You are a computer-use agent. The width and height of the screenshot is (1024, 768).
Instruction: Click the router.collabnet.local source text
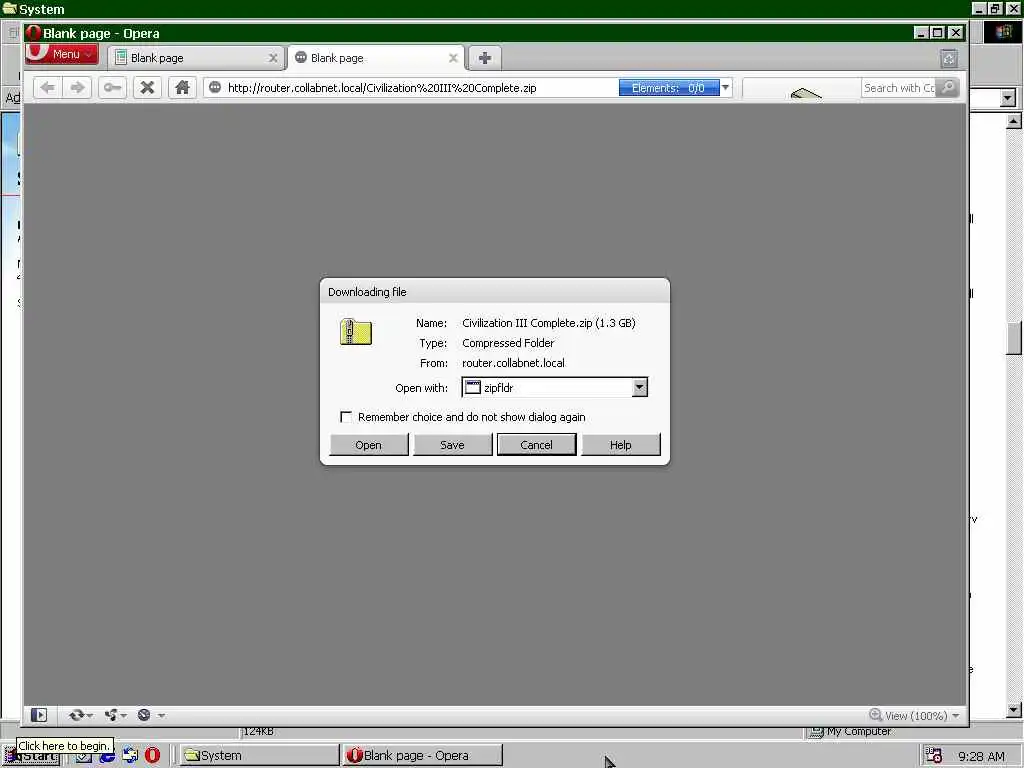pyautogui.click(x=513, y=363)
